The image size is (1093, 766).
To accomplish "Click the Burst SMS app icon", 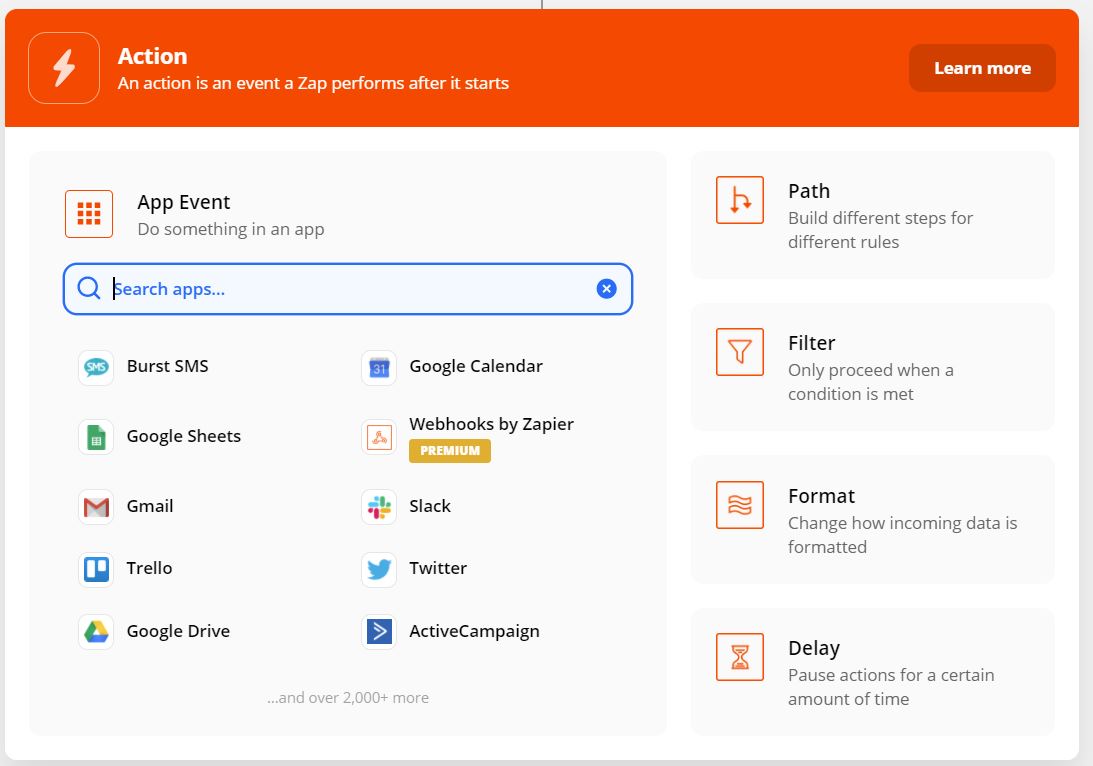I will pos(96,367).
